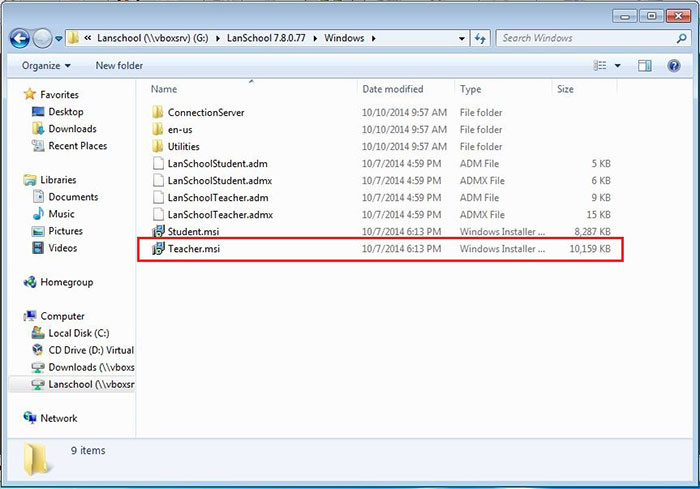Open the LanSchool 7.8.0.77 breadcrumb arrow
This screenshot has width=700, height=489.
pyautogui.click(x=315, y=38)
